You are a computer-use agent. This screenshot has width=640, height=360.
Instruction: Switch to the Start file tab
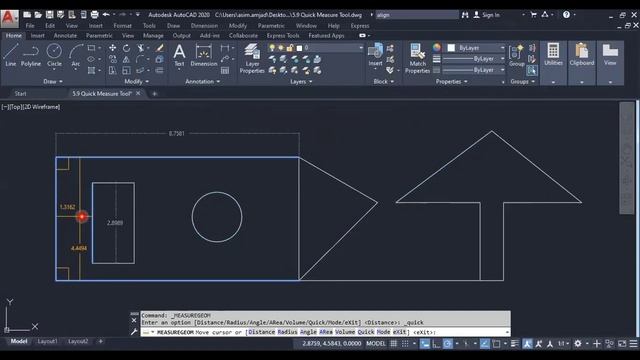(x=20, y=93)
